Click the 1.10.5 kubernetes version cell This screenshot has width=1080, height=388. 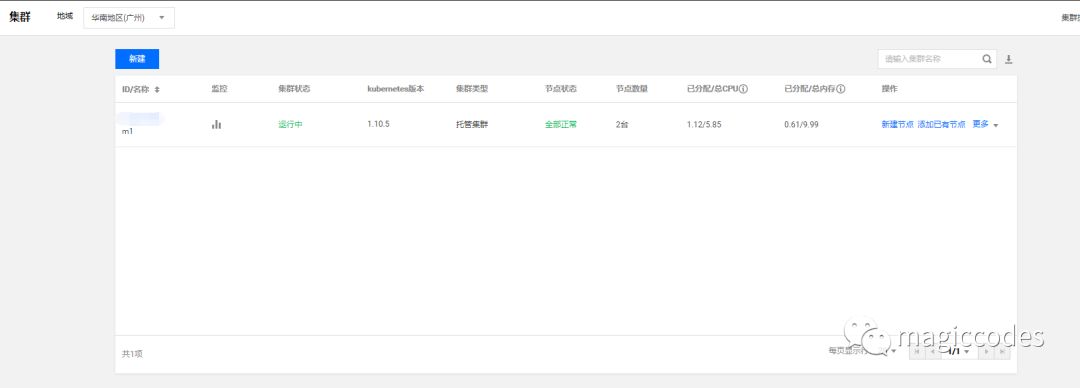[x=379, y=125]
